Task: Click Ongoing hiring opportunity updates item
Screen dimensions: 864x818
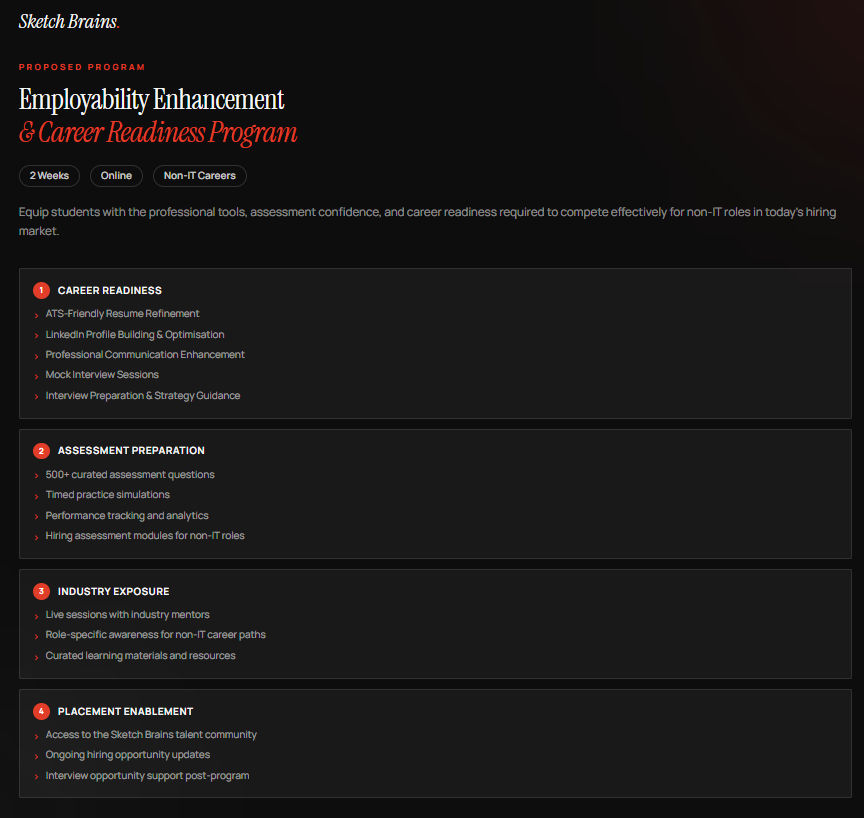Action: (128, 755)
